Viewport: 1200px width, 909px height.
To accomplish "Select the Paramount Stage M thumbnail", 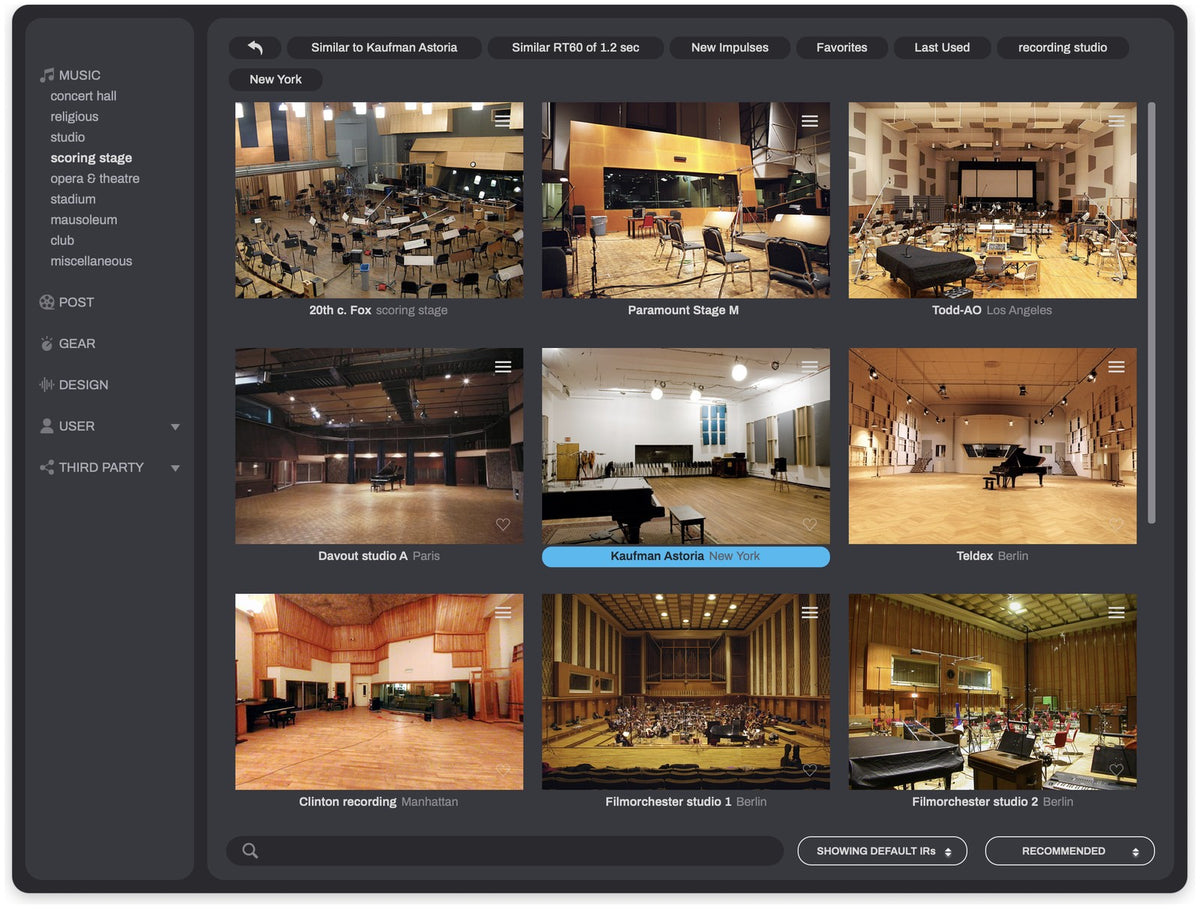I will pyautogui.click(x=686, y=200).
